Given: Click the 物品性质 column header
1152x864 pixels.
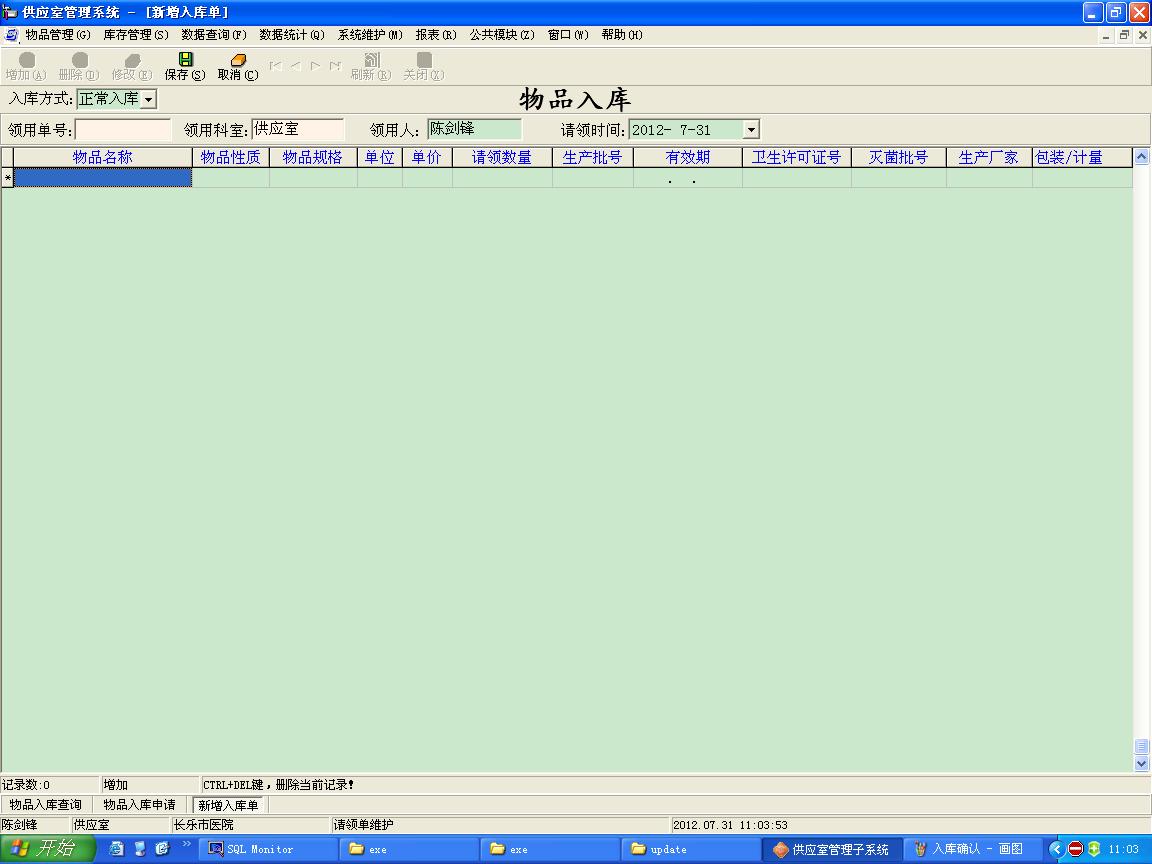Looking at the screenshot, I should (x=231, y=157).
